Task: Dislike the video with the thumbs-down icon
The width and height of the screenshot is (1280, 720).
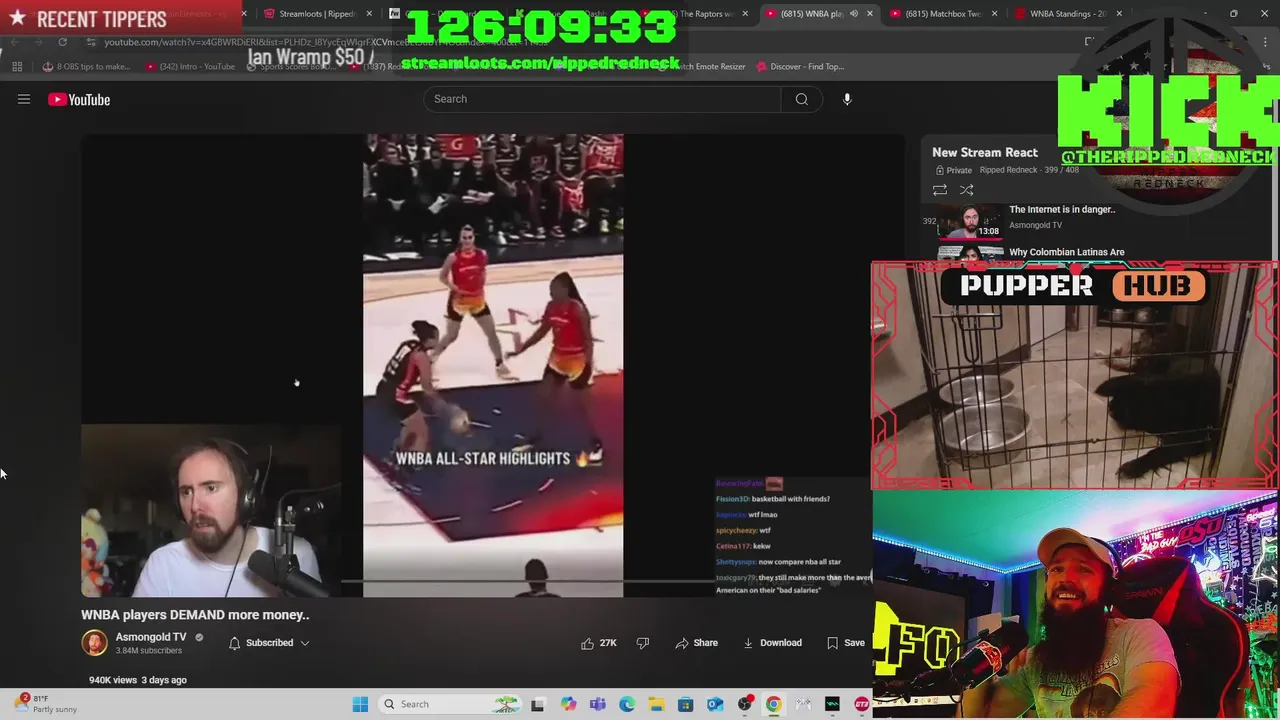Action: 643,643
